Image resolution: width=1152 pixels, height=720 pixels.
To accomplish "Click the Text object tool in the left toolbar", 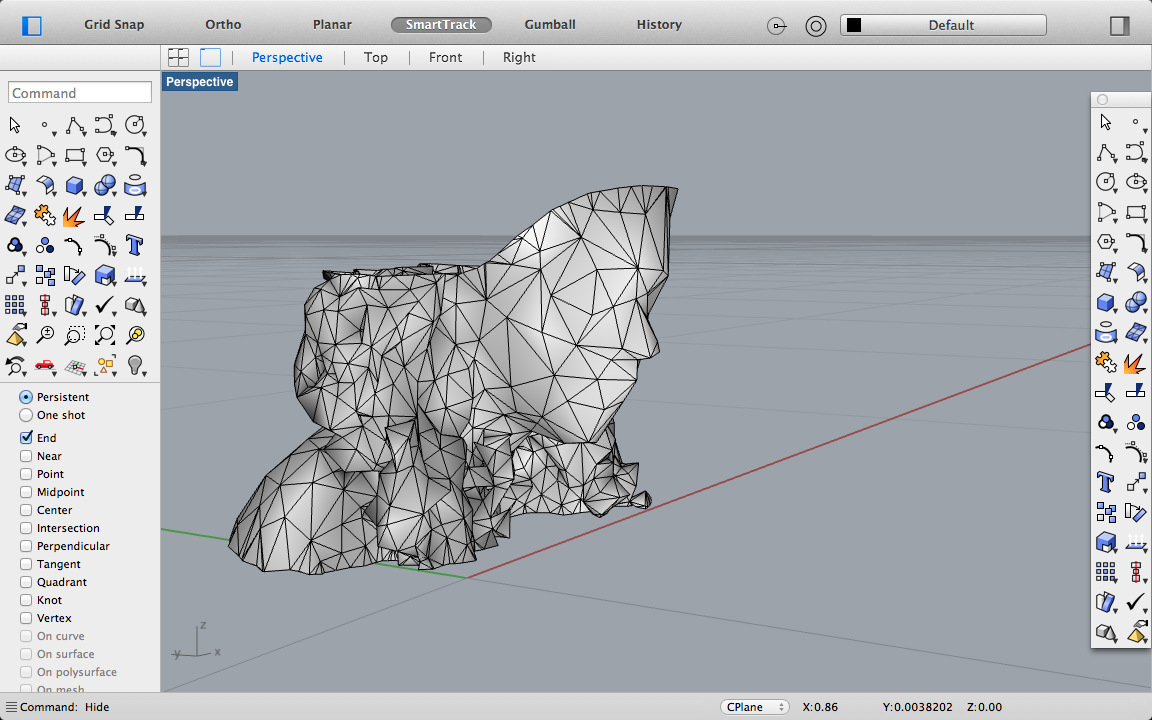I will point(134,245).
